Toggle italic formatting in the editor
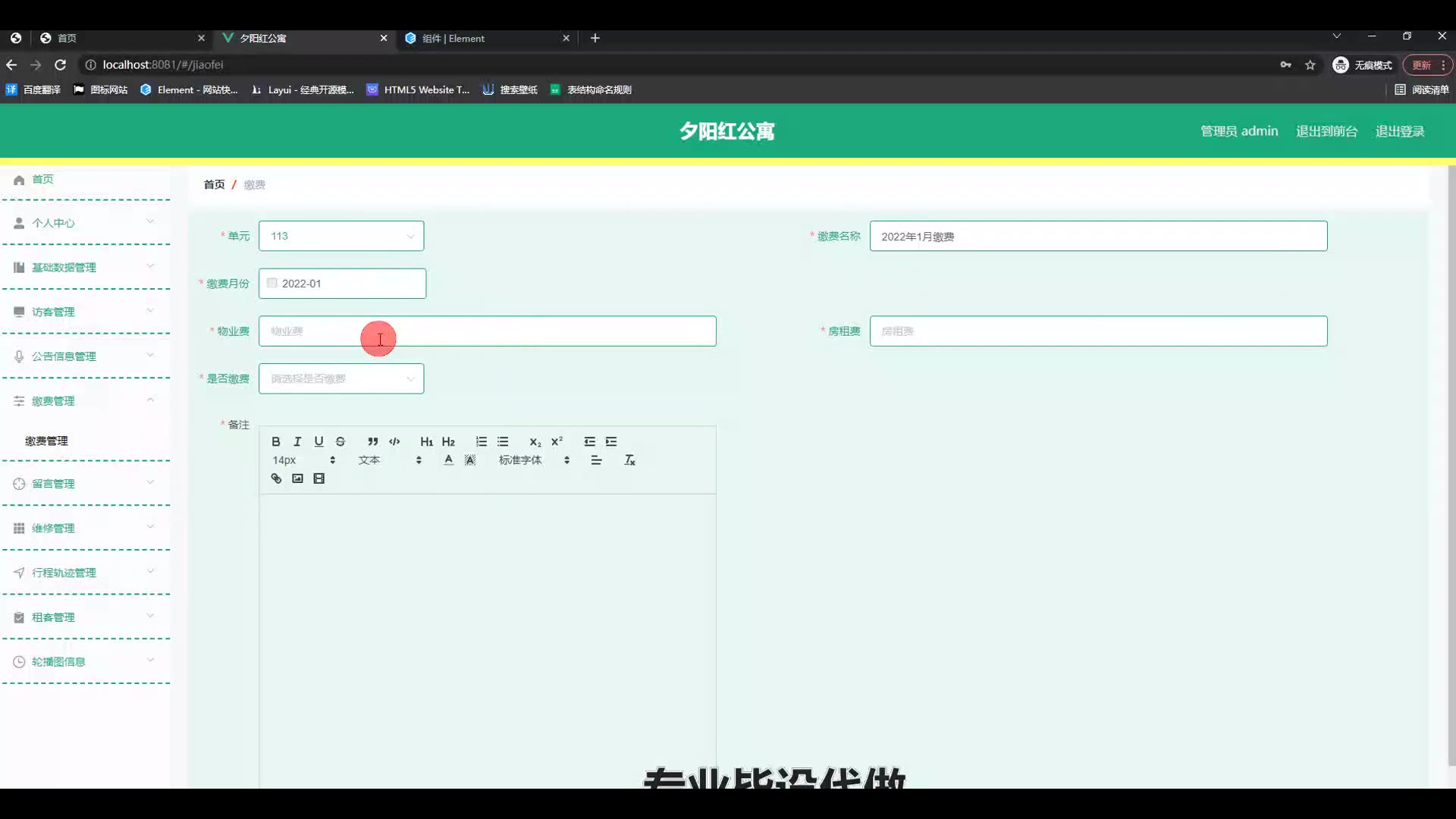 [x=297, y=441]
